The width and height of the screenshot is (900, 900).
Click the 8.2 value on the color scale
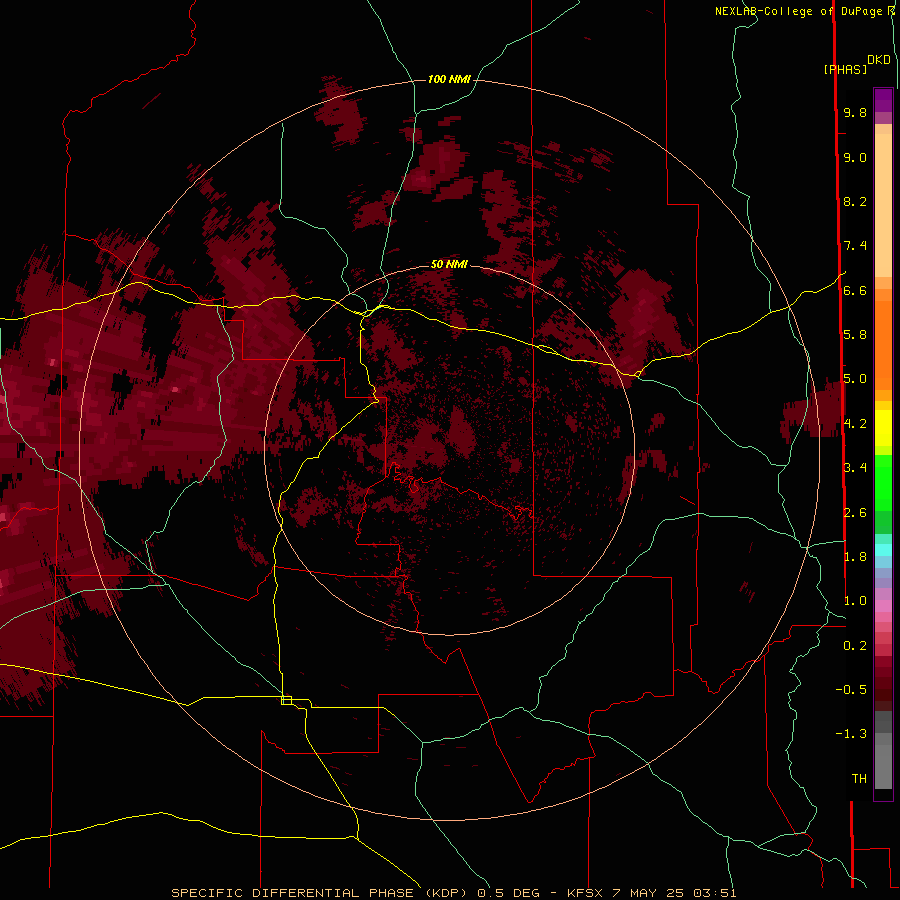(855, 201)
